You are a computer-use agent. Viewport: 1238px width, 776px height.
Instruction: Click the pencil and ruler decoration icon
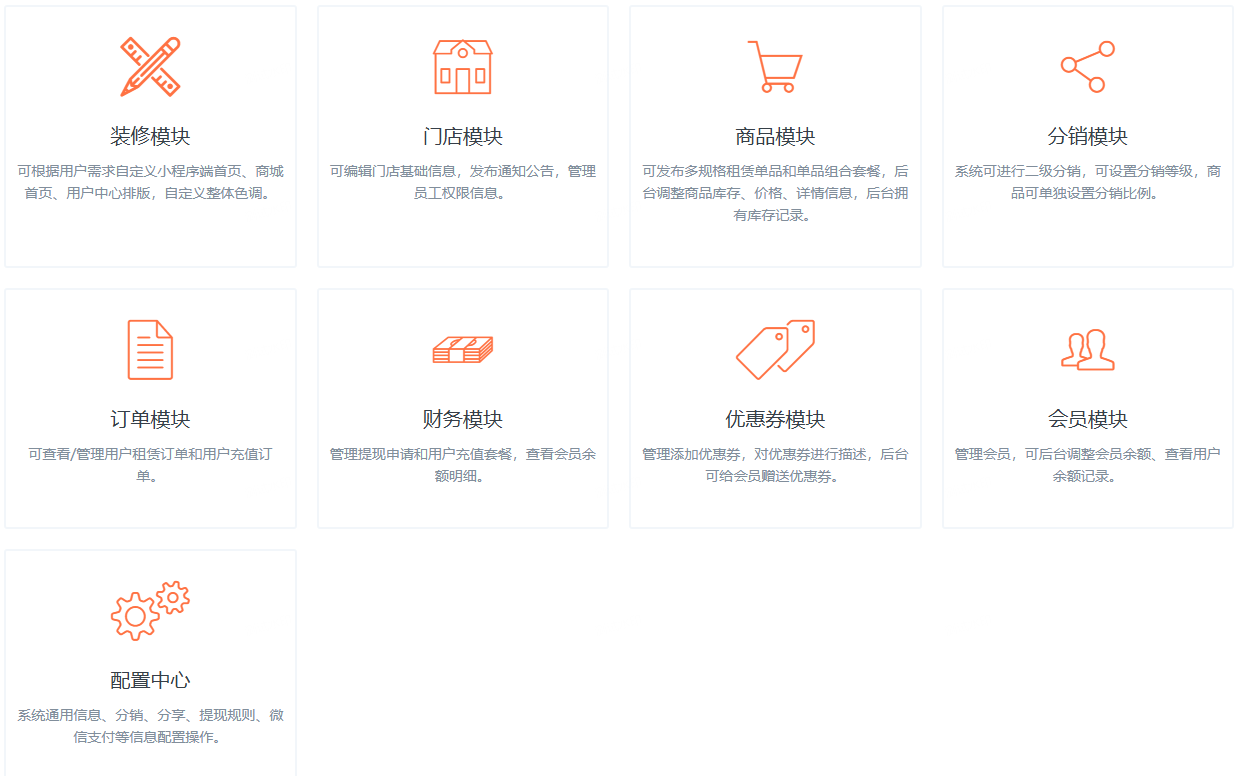150,67
